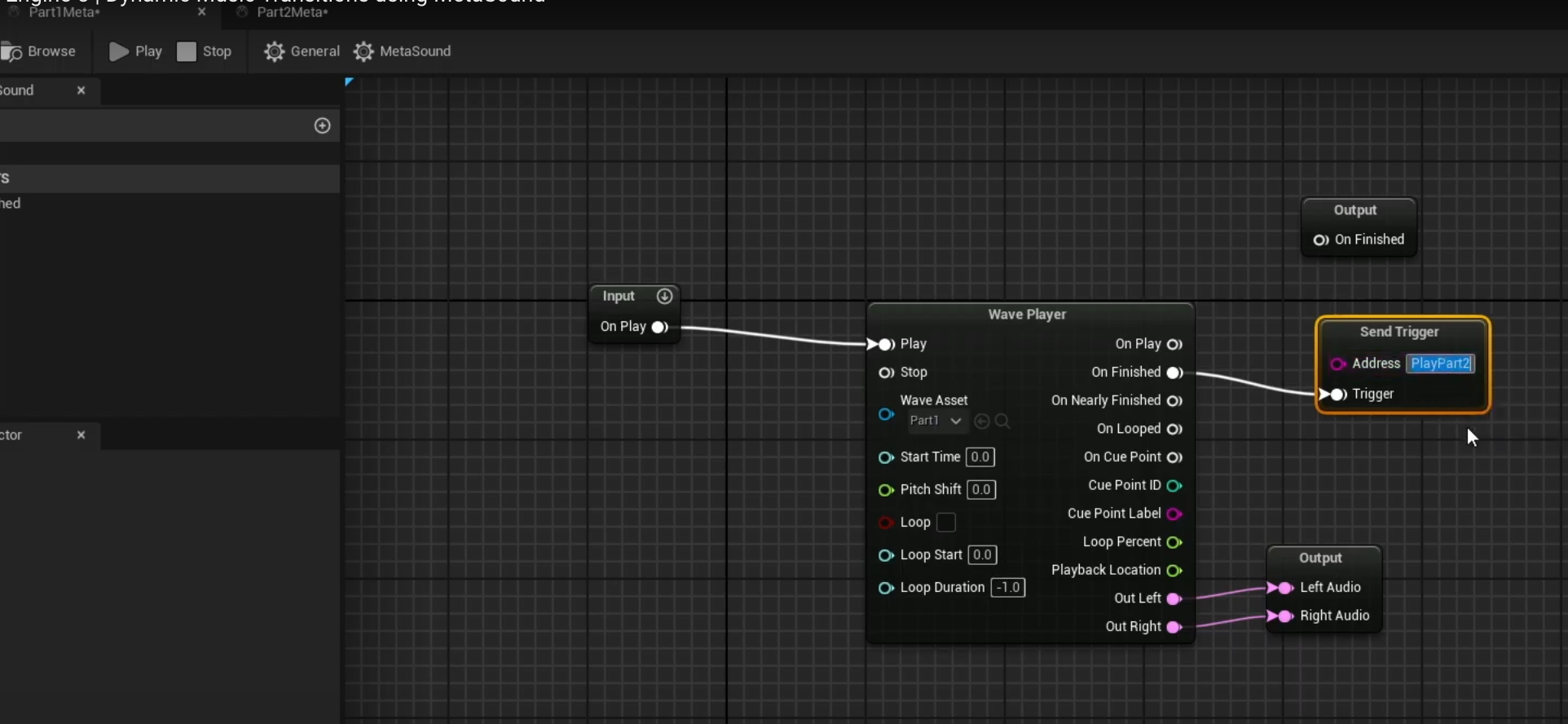Click the Wave Asset browse magnifier icon
Image resolution: width=1568 pixels, height=724 pixels.
point(1003,422)
